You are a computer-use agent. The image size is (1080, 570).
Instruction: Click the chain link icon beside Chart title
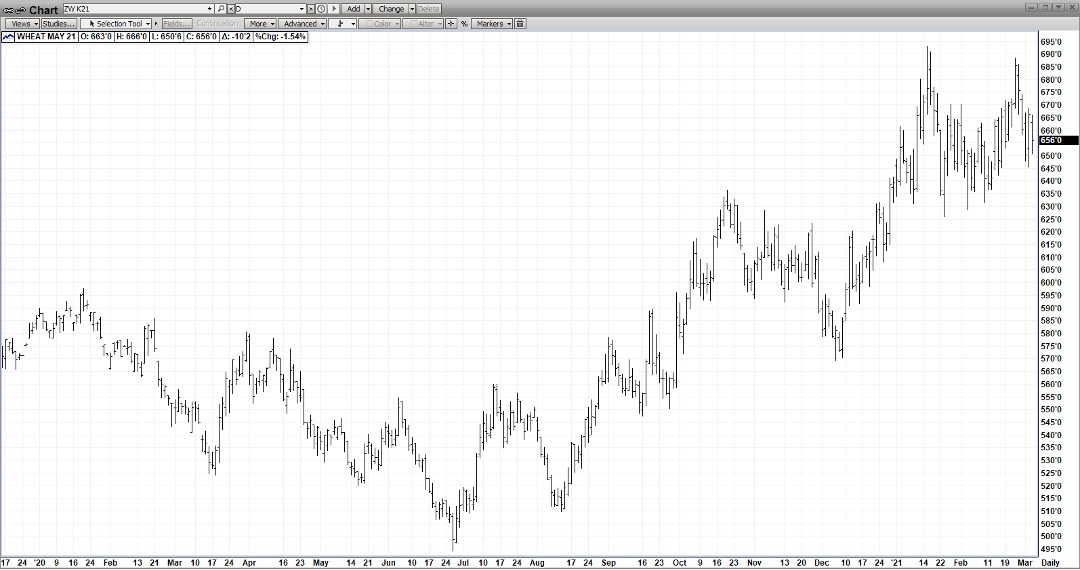point(15,9)
